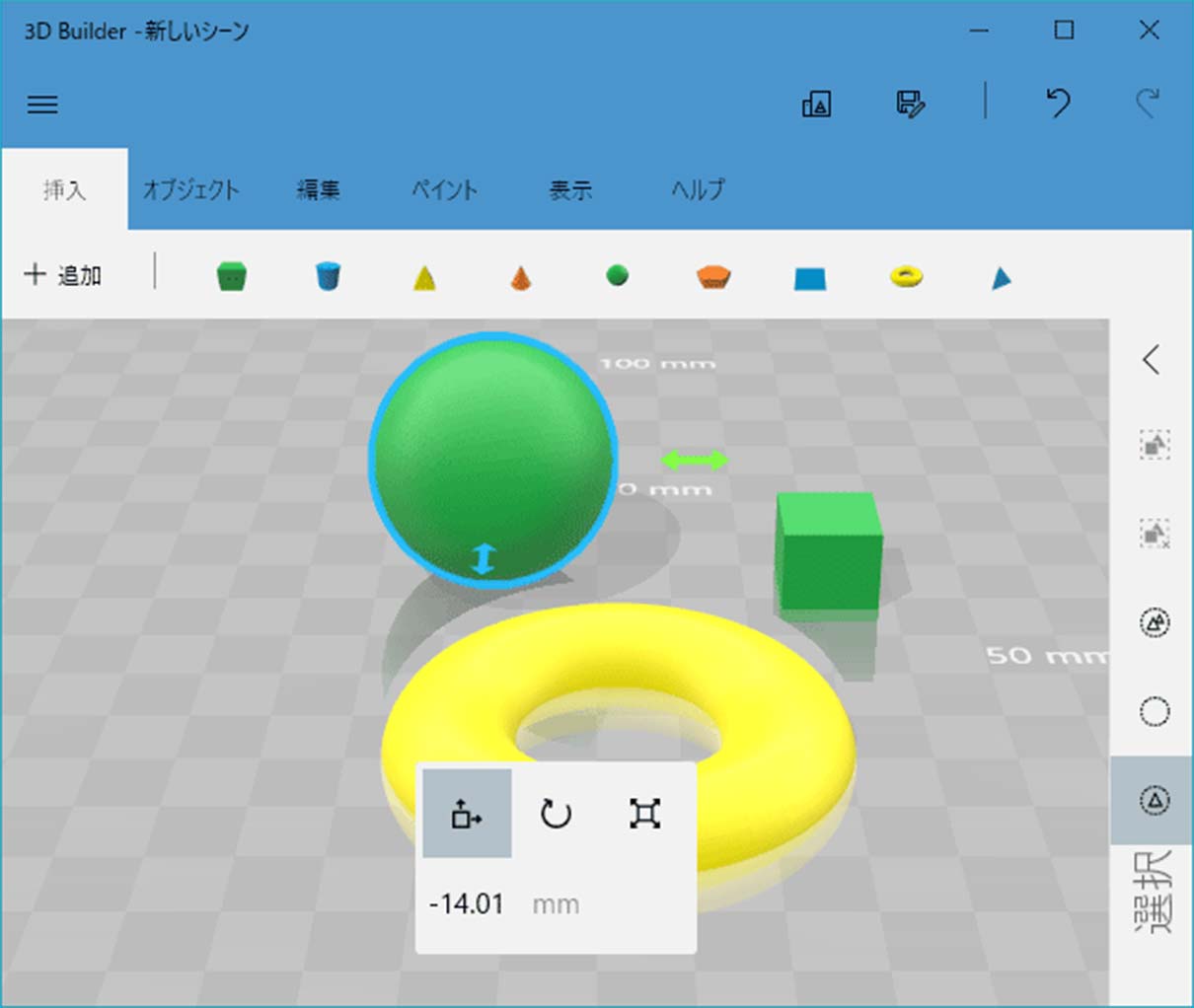The image size is (1194, 1008).
Task: Open the オブジェクト tab
Action: [190, 189]
